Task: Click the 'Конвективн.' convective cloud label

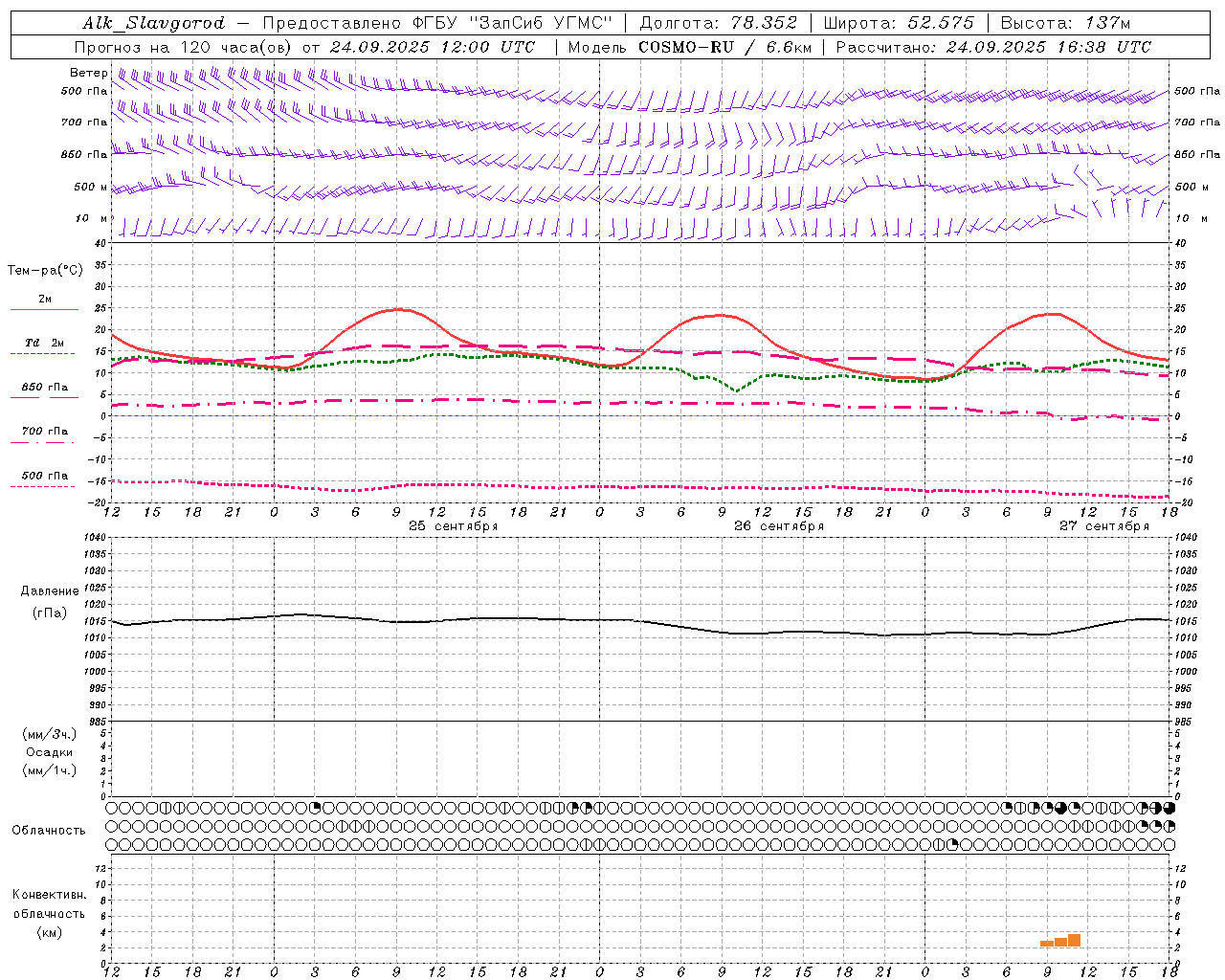Action: (x=50, y=895)
